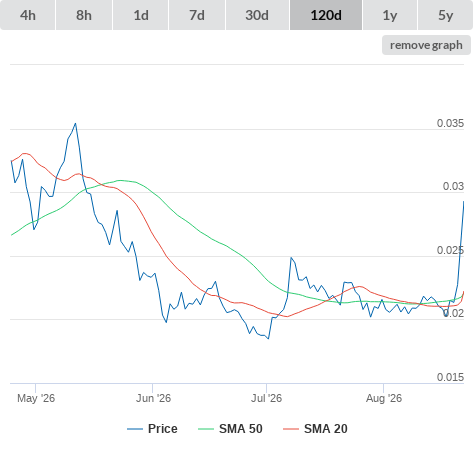Click the May '26 axis tick

click(x=36, y=398)
